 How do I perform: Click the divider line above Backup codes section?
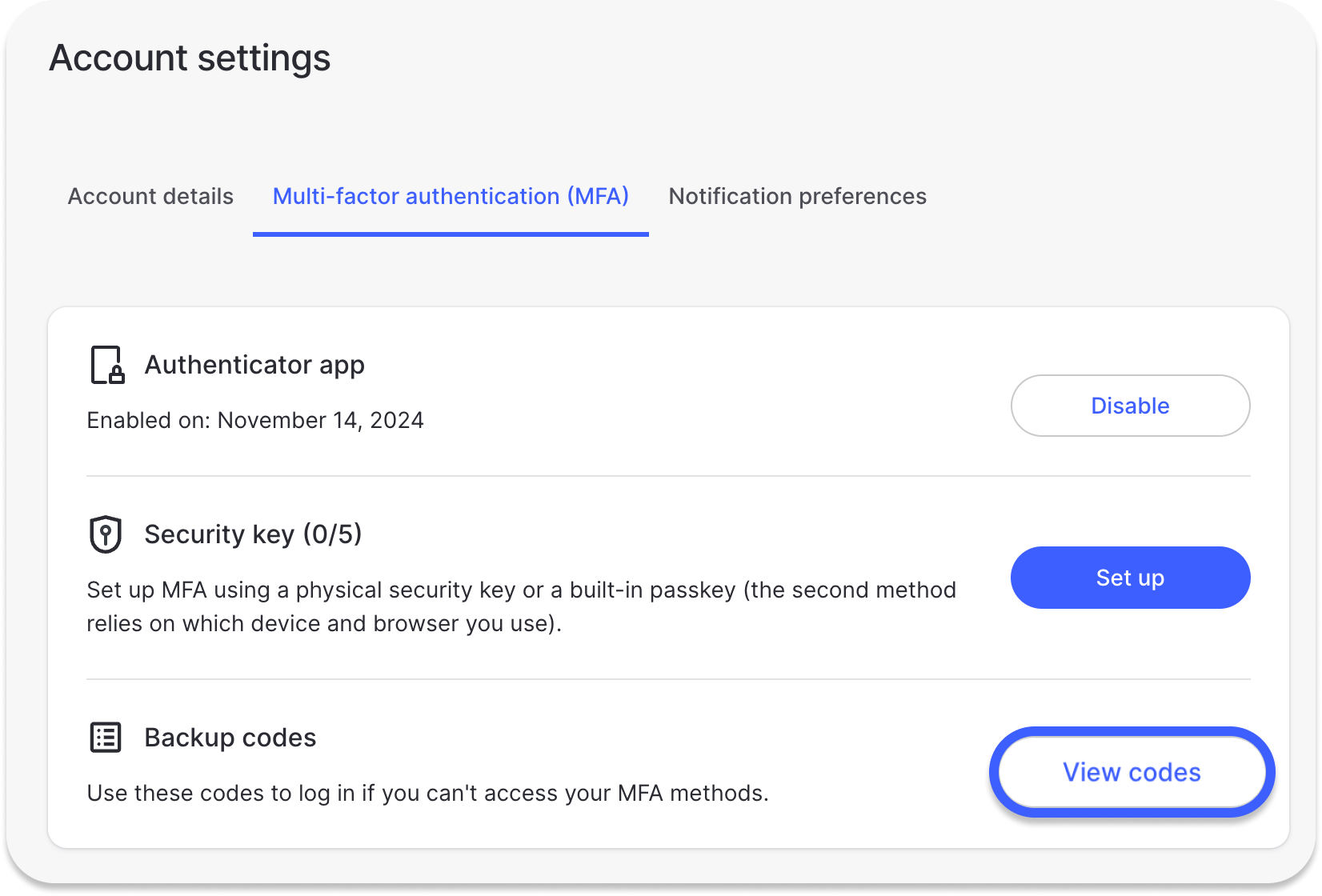pyautogui.click(x=667, y=679)
